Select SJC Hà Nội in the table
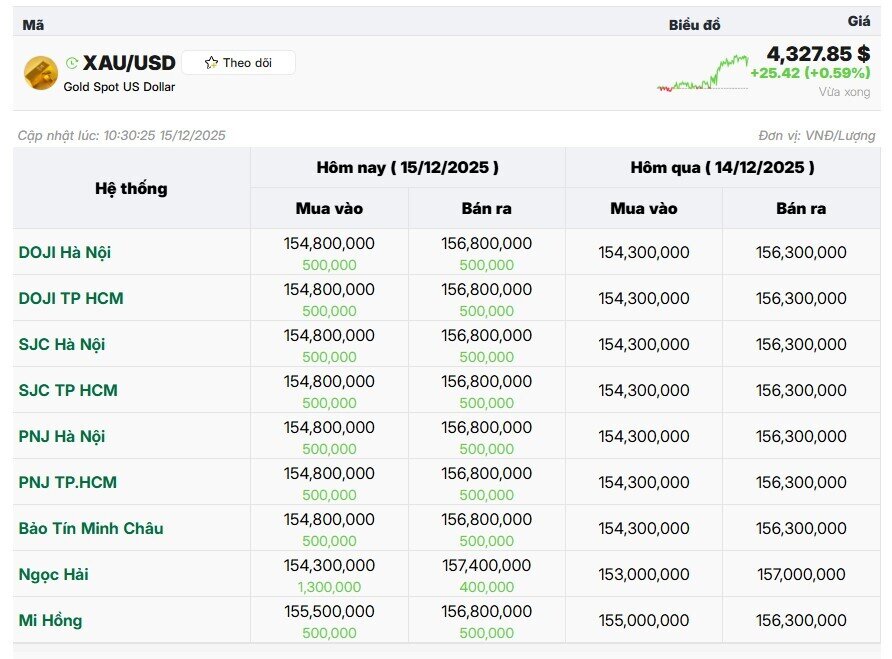This screenshot has width=892, height=659. 62,344
